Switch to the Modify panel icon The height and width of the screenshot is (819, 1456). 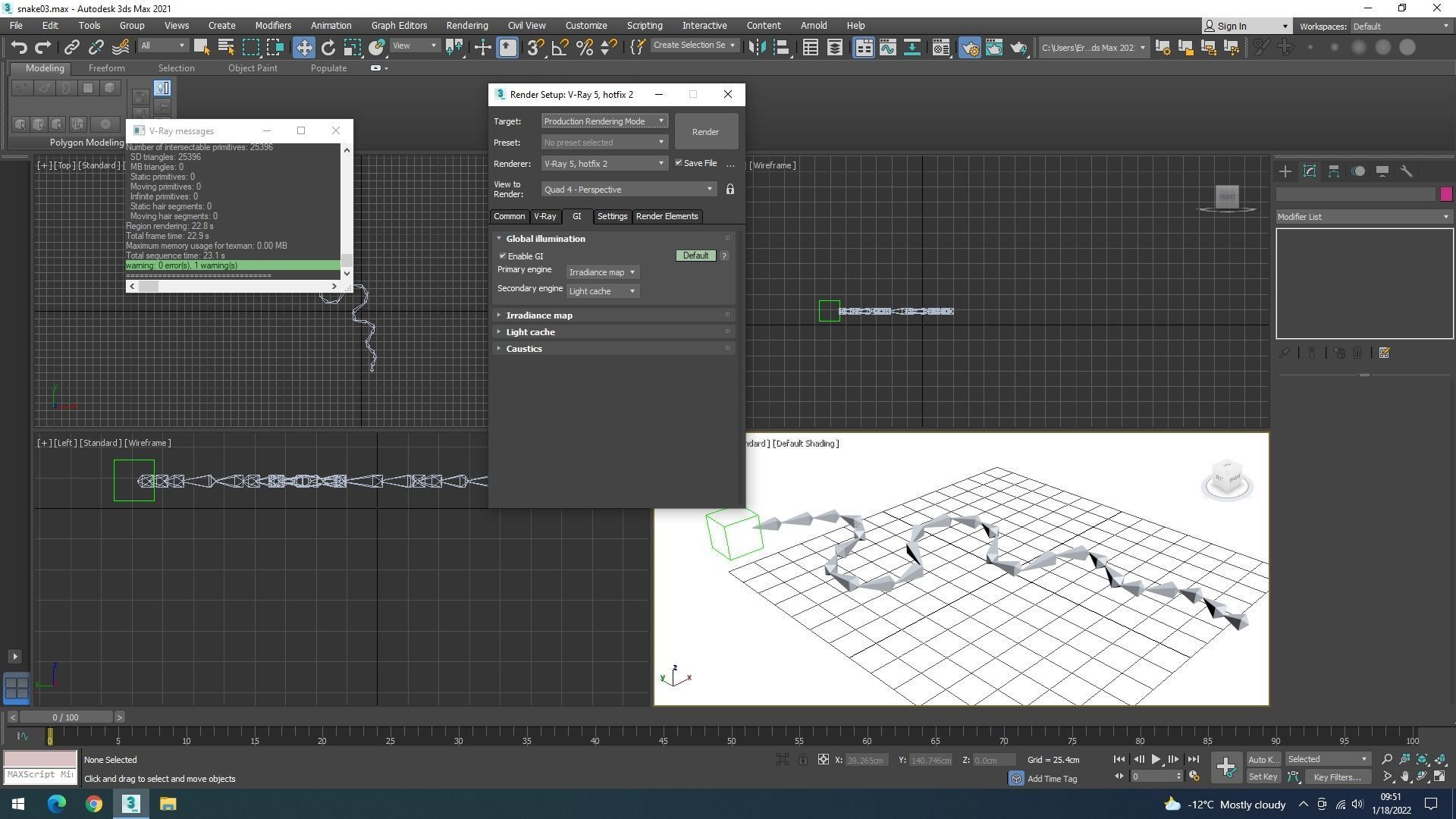(x=1310, y=171)
